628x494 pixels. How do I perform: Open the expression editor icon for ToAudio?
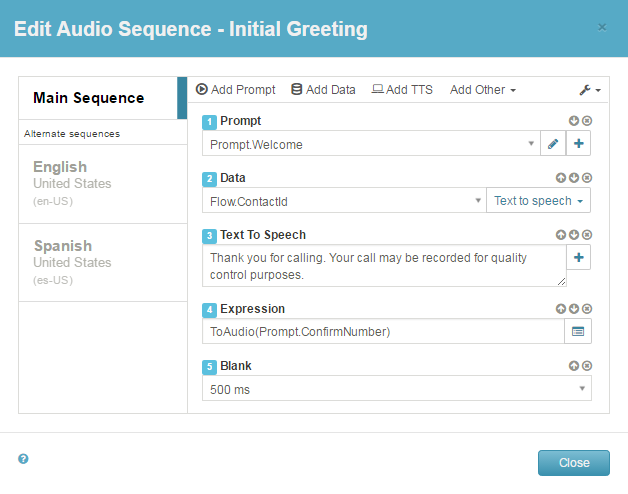[x=578, y=331]
